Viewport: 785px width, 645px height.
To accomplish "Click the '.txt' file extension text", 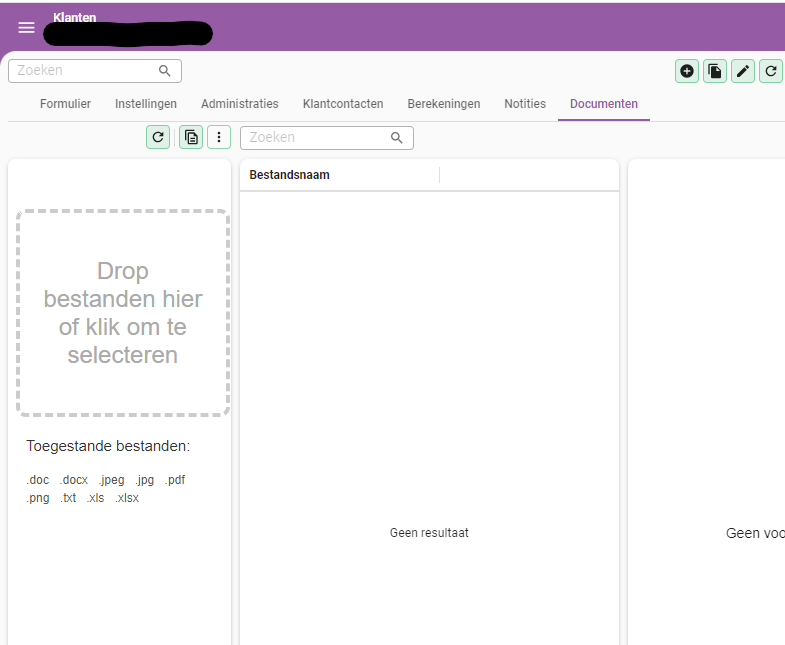I will pos(68,498).
